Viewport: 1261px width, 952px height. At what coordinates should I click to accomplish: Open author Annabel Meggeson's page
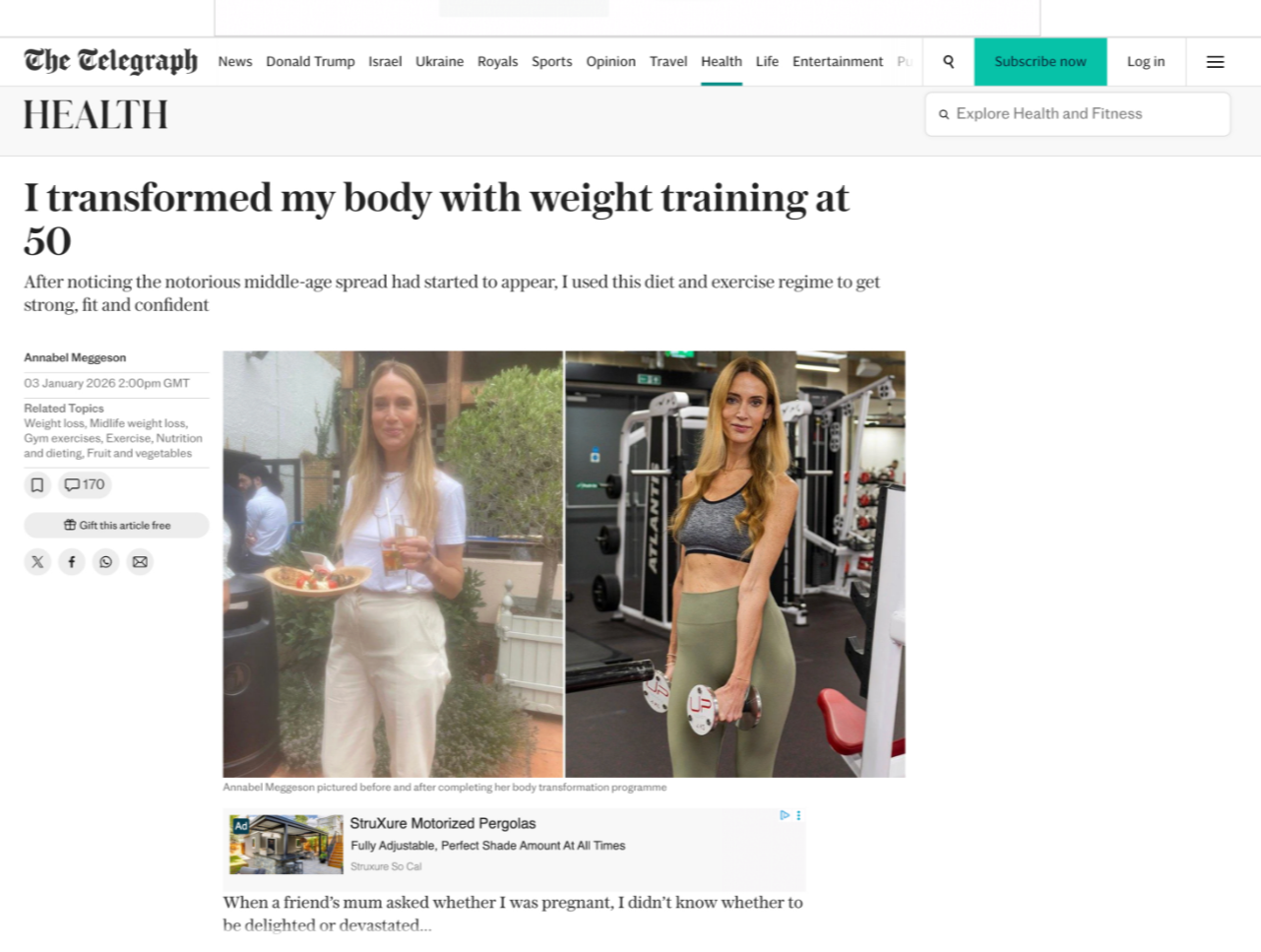pyautogui.click(x=75, y=357)
